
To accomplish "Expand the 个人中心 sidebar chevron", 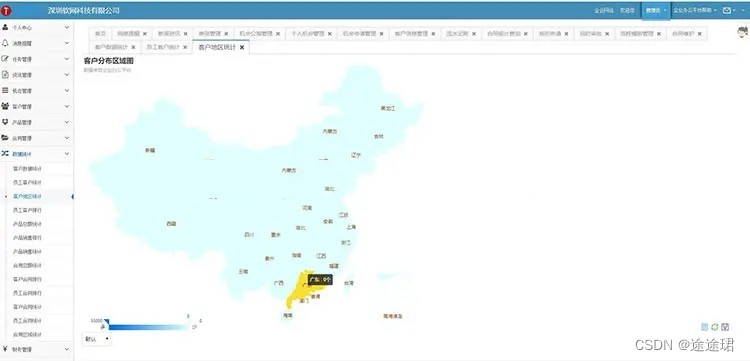I will (67, 28).
